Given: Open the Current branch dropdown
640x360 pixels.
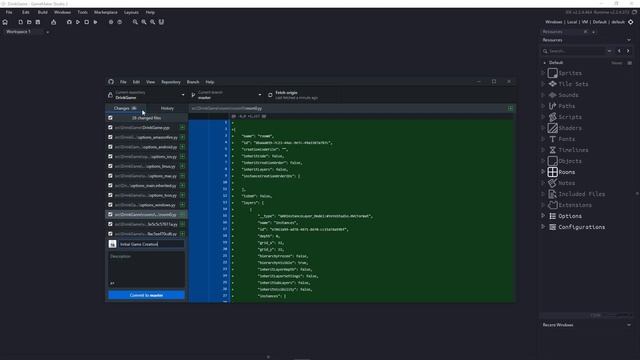Looking at the screenshot, I should pos(227,95).
